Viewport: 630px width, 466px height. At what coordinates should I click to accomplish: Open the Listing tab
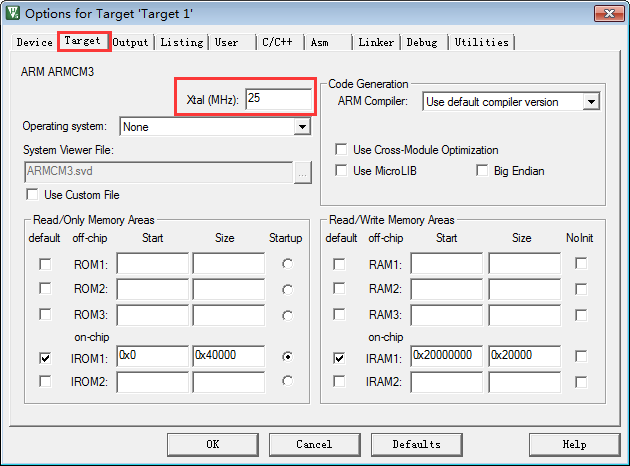pos(182,42)
